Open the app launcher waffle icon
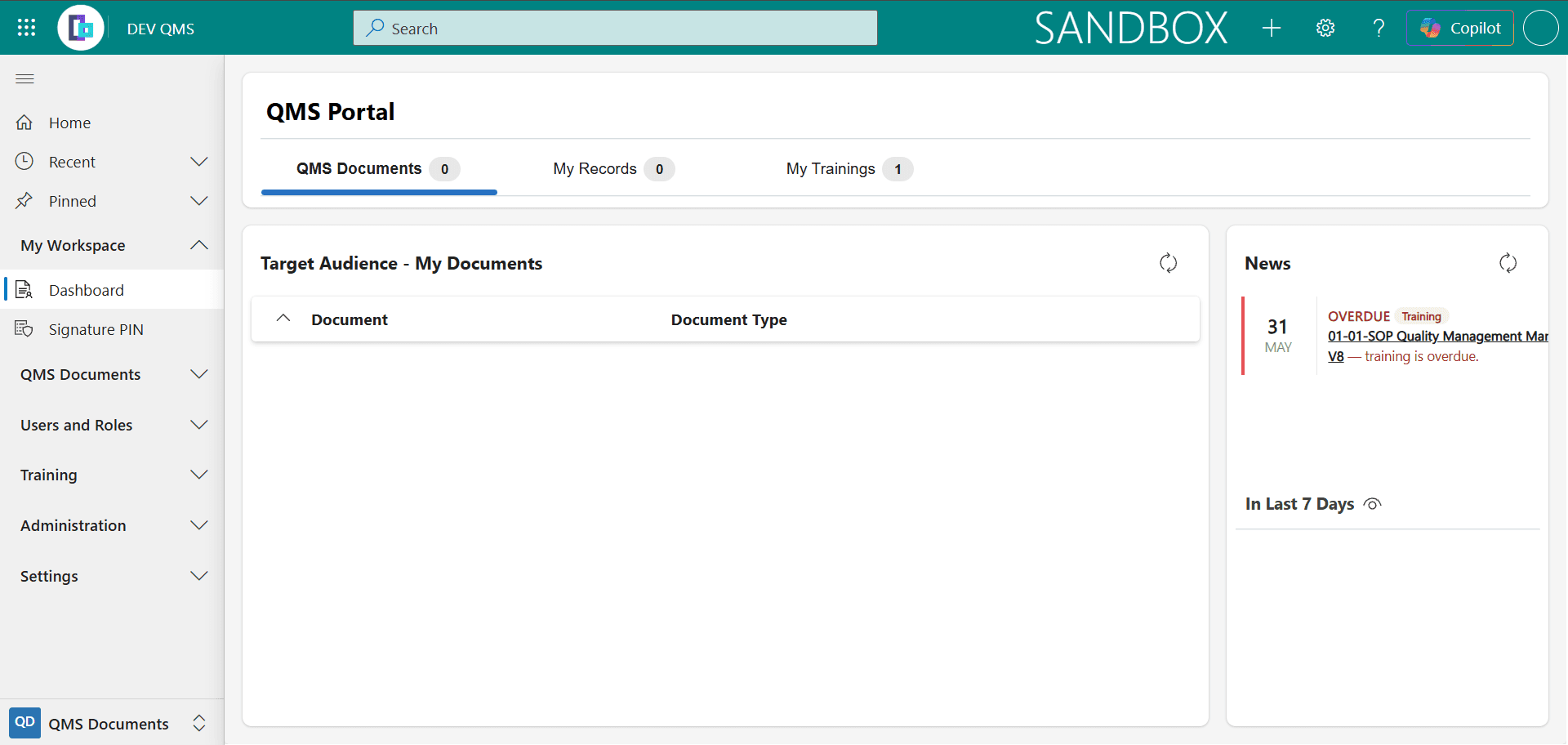The height and width of the screenshot is (745, 1568). [x=26, y=28]
